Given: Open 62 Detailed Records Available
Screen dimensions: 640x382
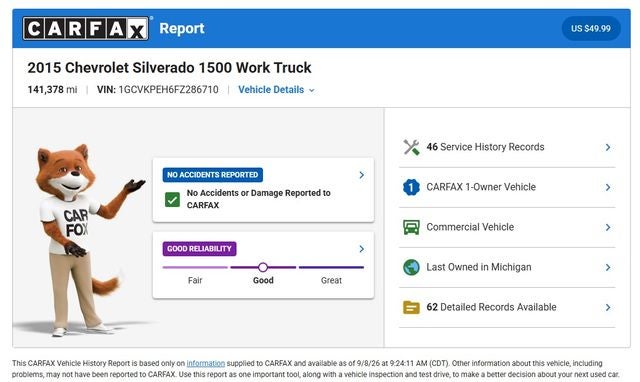Looking at the screenshot, I should (507, 307).
